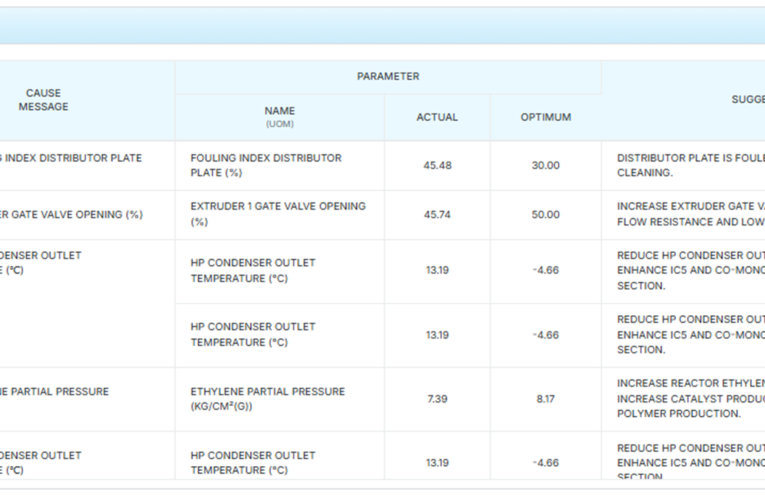Click -4.66 in the row below EXTRUDER
765x495 pixels.
pos(545,270)
